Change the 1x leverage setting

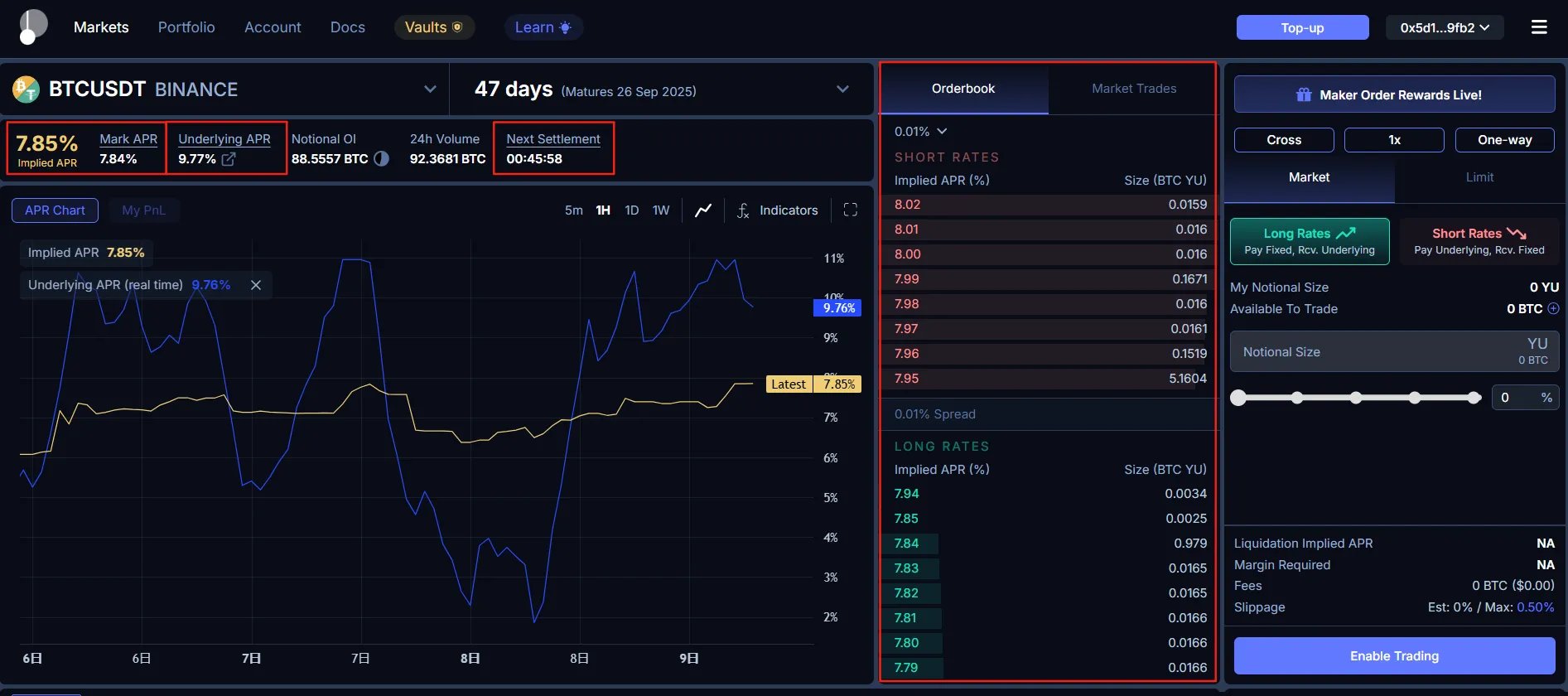coord(1394,140)
